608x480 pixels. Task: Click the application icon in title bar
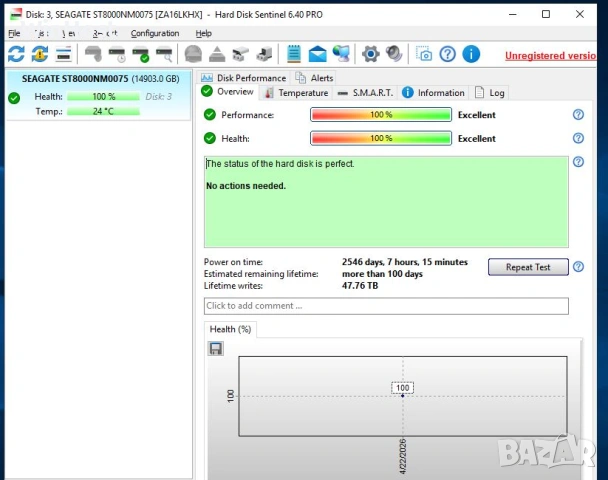16,14
